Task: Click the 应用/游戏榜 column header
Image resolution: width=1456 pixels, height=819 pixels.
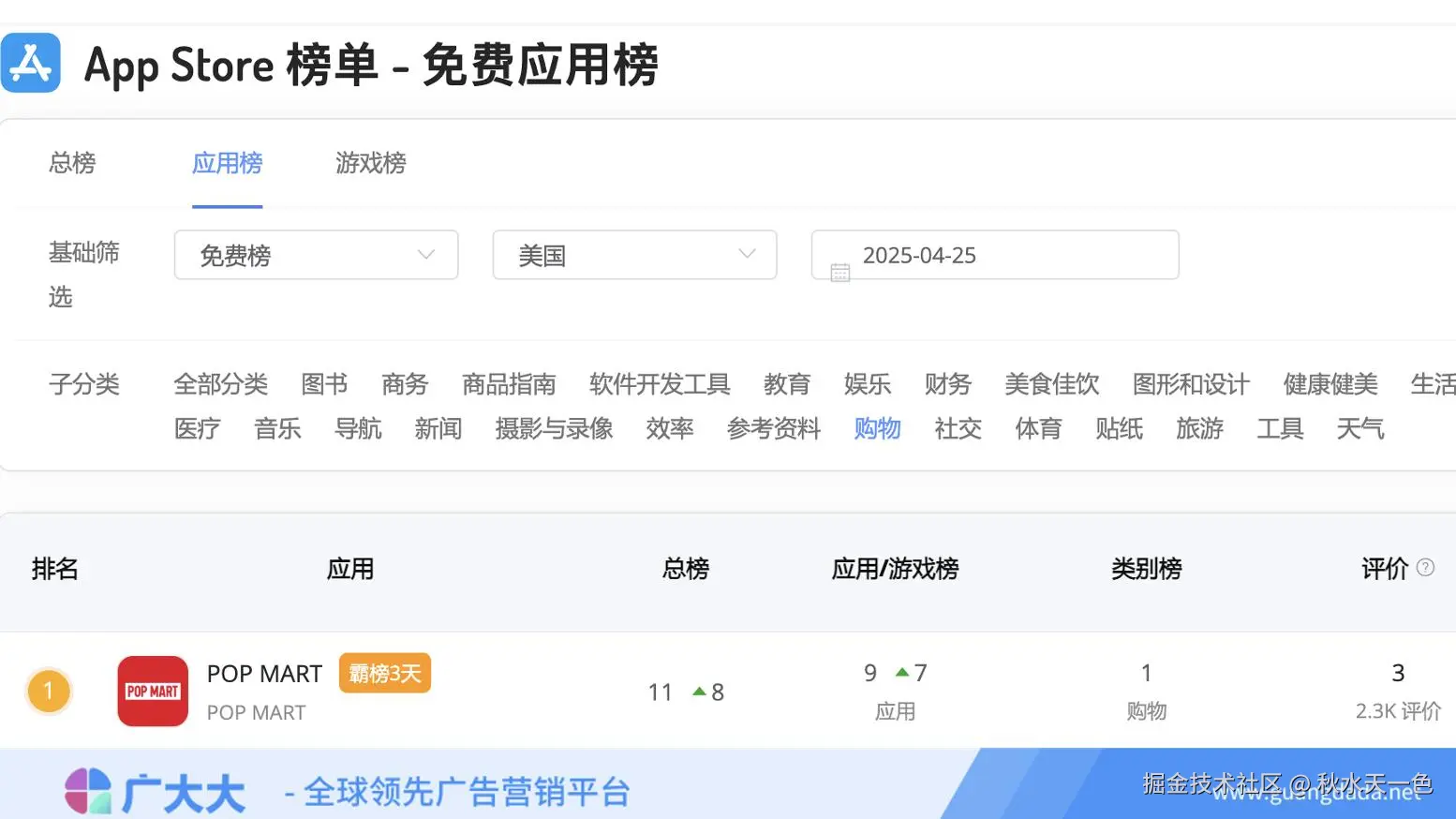Action: (x=895, y=569)
